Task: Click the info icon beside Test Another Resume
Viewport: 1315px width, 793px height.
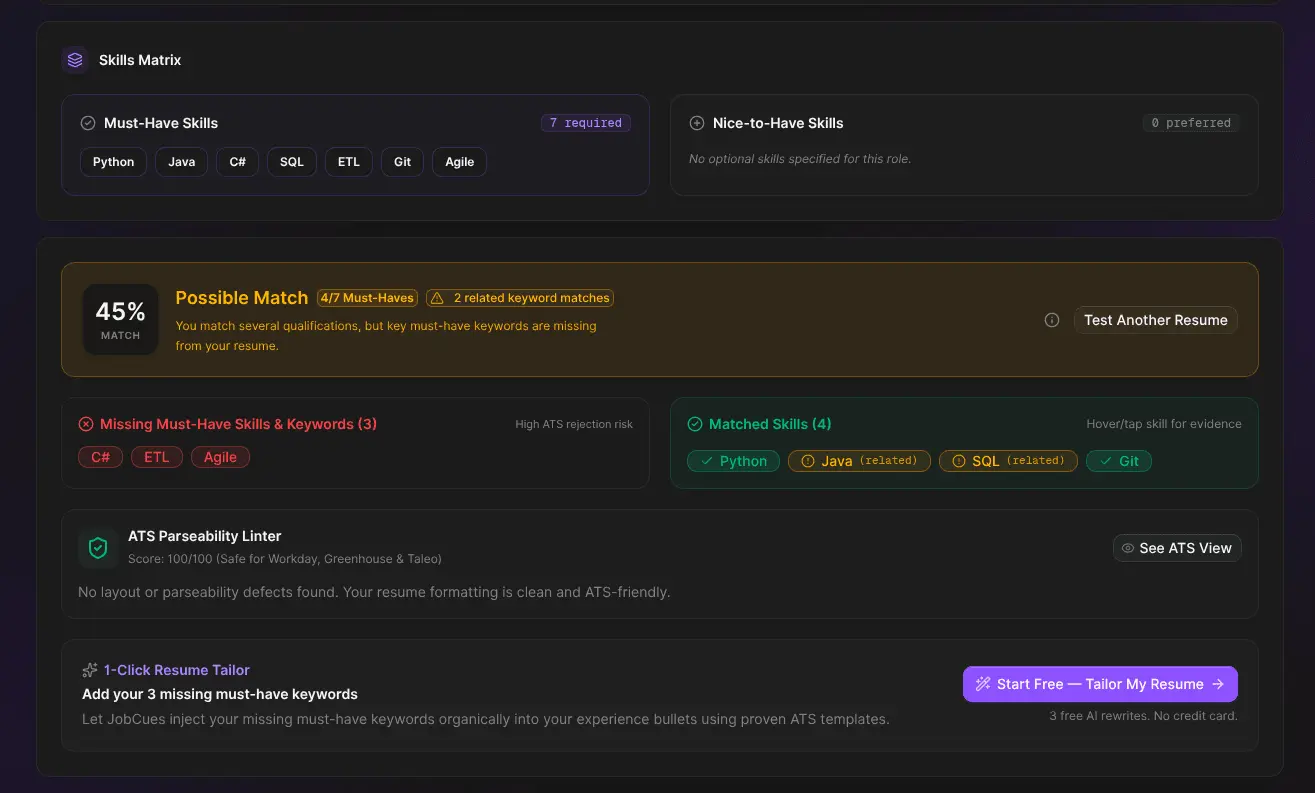Action: coord(1052,320)
